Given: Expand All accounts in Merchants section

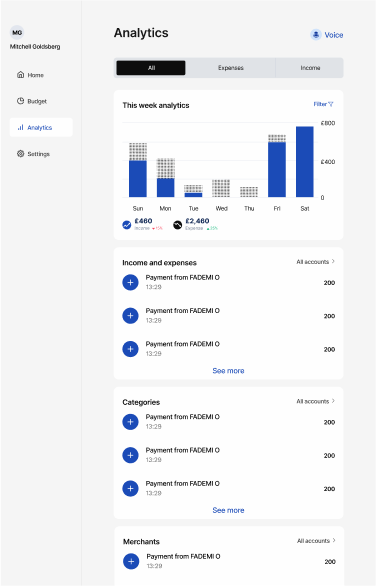Looking at the screenshot, I should click(x=316, y=540).
